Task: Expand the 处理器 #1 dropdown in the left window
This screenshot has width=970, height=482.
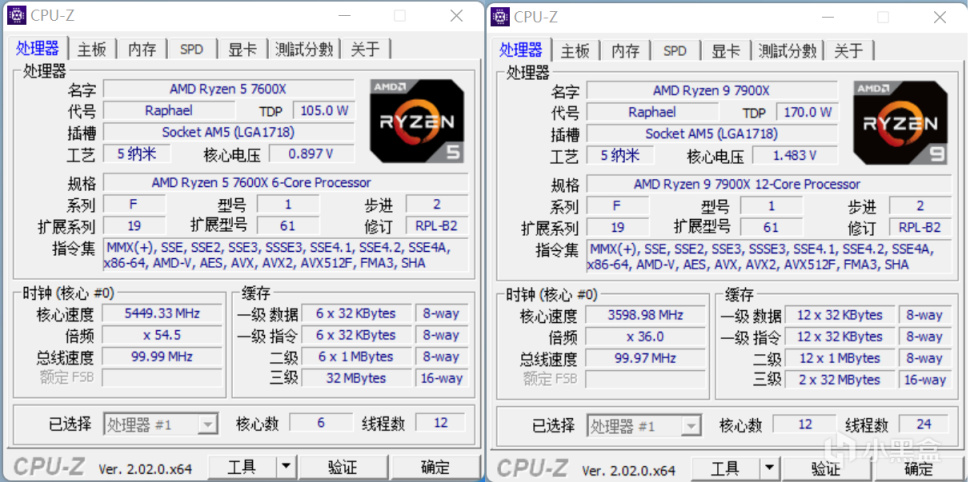Action: (x=208, y=424)
